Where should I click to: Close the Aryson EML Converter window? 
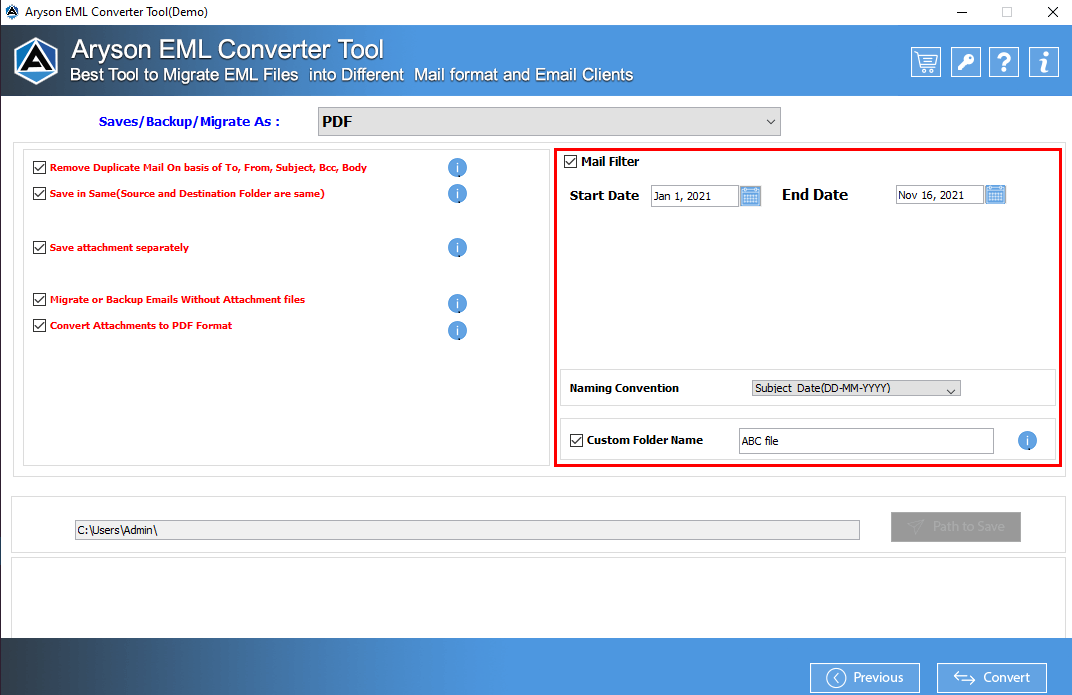(1053, 12)
